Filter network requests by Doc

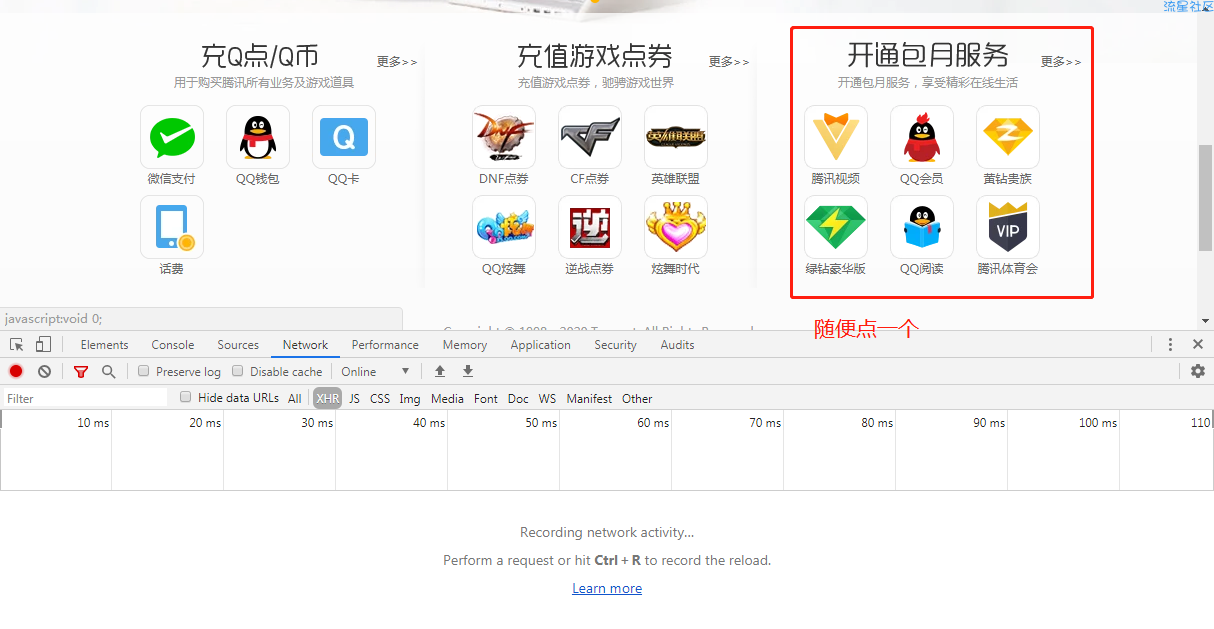click(518, 398)
